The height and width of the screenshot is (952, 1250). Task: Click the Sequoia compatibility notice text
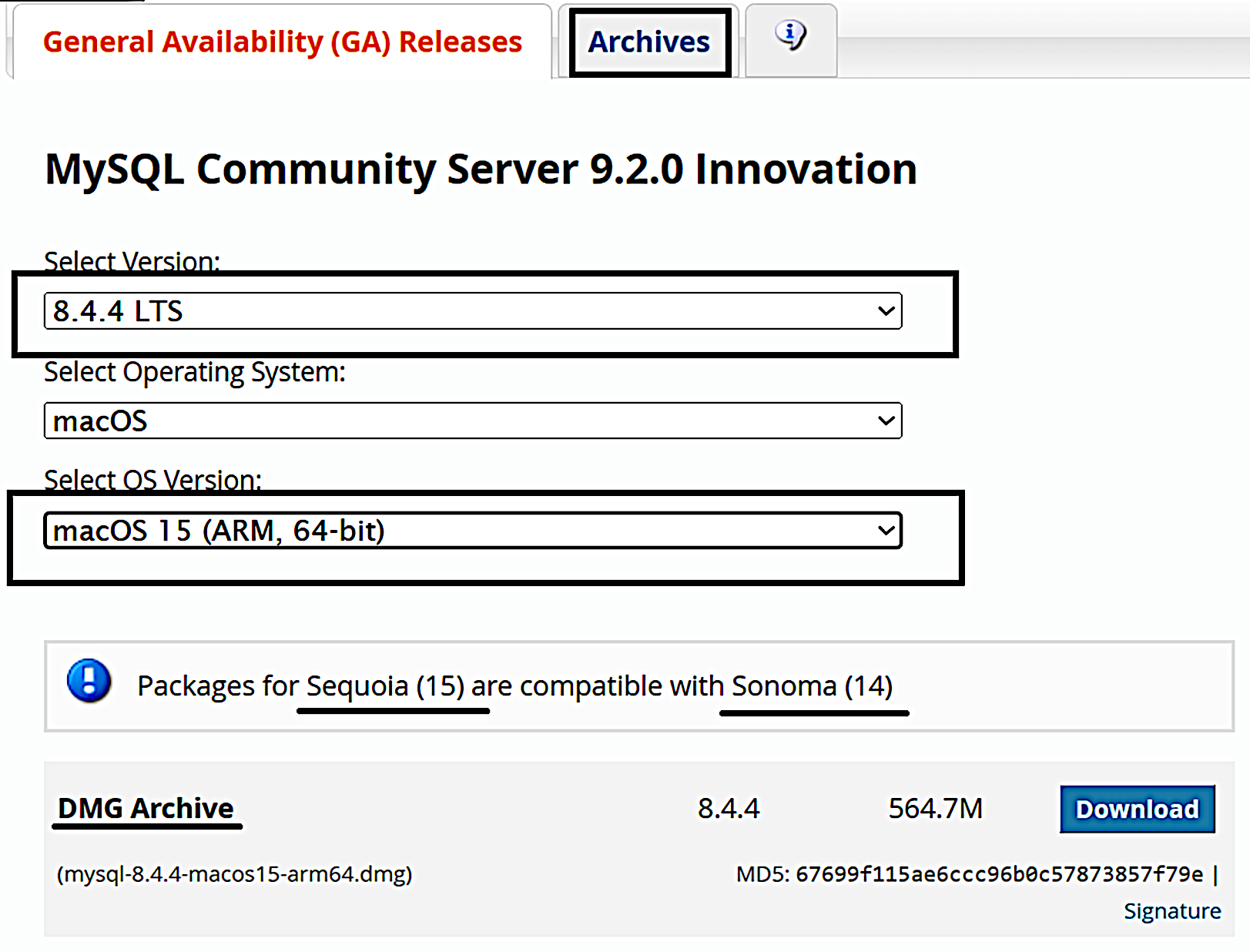(514, 686)
